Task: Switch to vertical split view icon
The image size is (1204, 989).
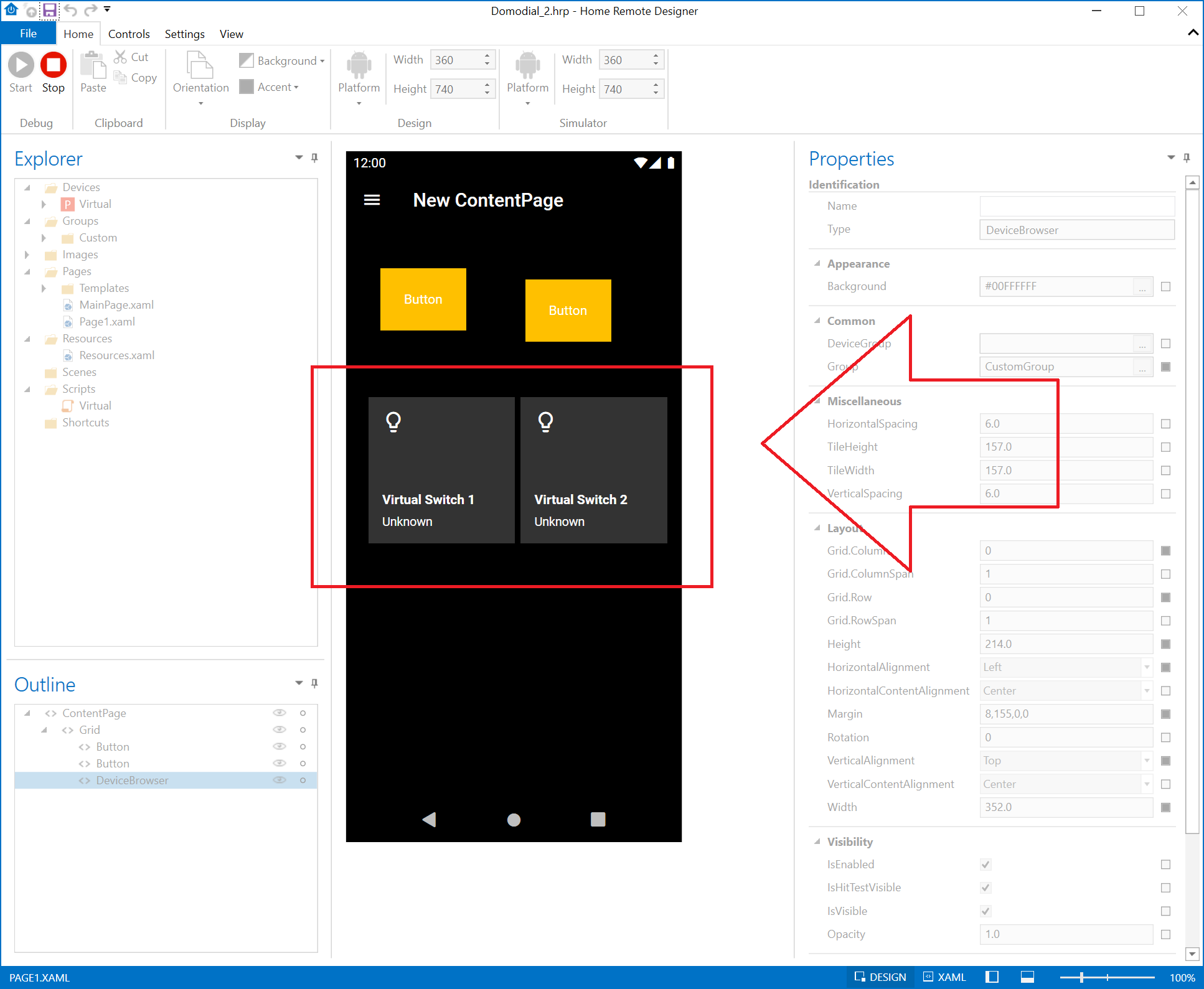Action: [x=992, y=977]
